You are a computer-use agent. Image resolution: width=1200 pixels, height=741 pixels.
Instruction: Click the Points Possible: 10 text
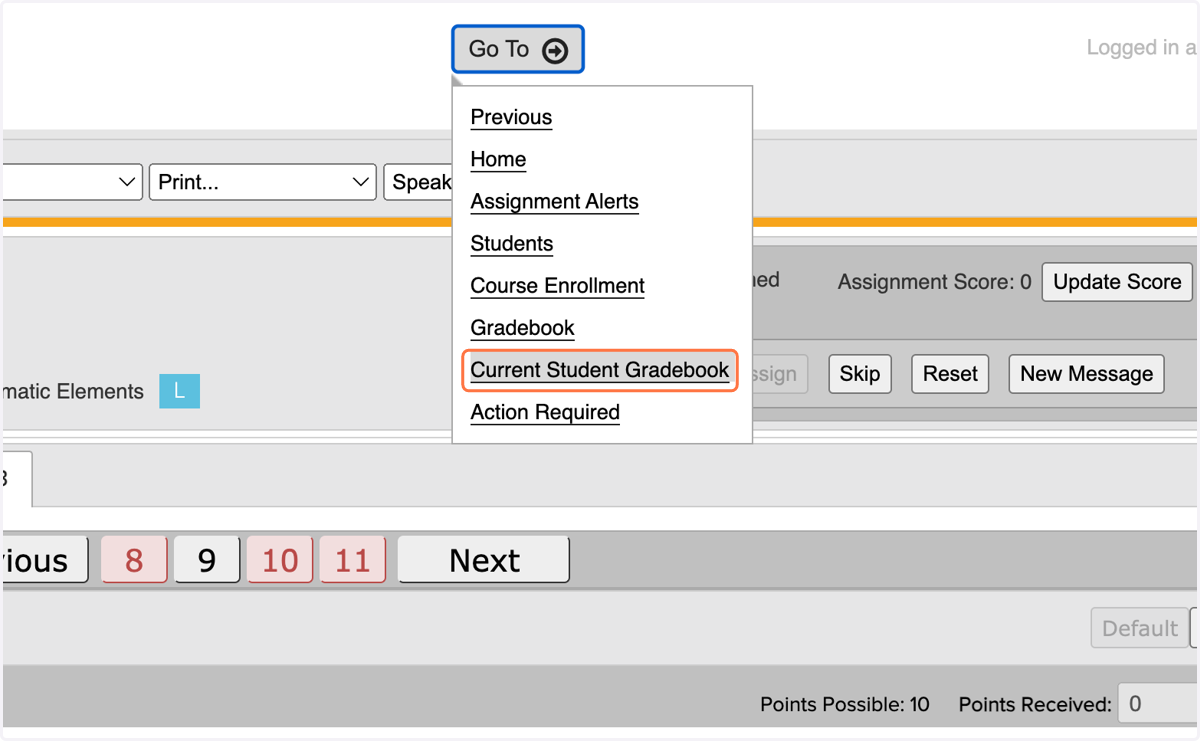[x=845, y=704]
